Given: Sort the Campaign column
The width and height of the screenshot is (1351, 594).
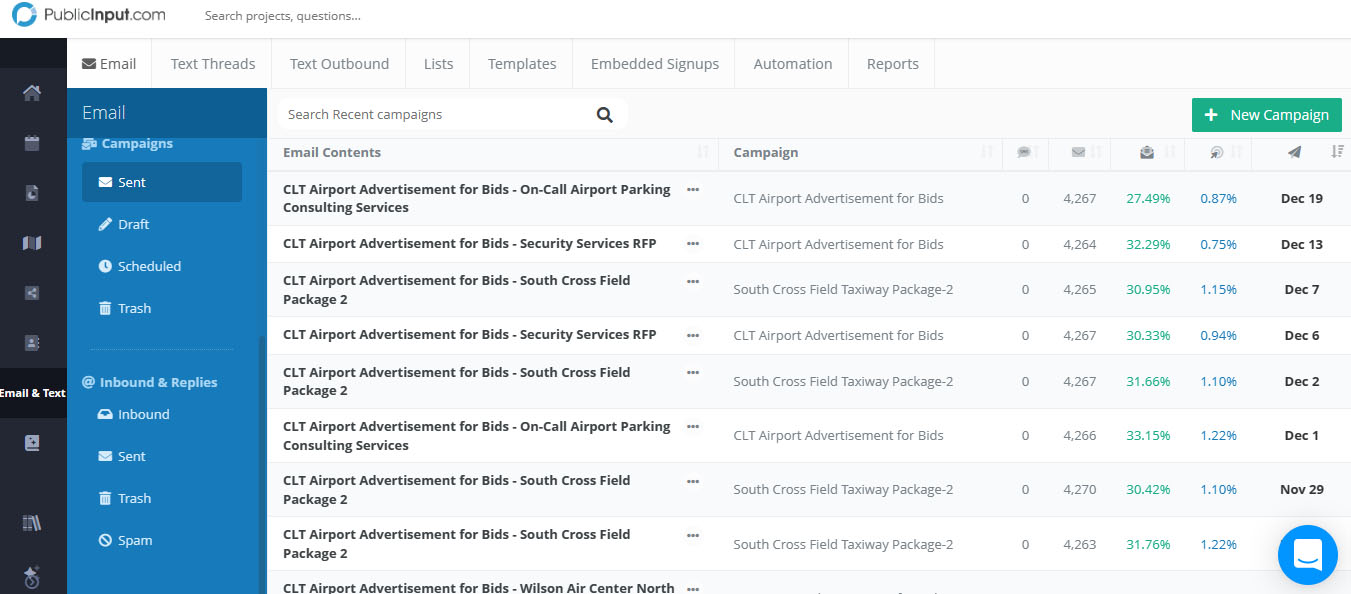Looking at the screenshot, I should click(765, 152).
